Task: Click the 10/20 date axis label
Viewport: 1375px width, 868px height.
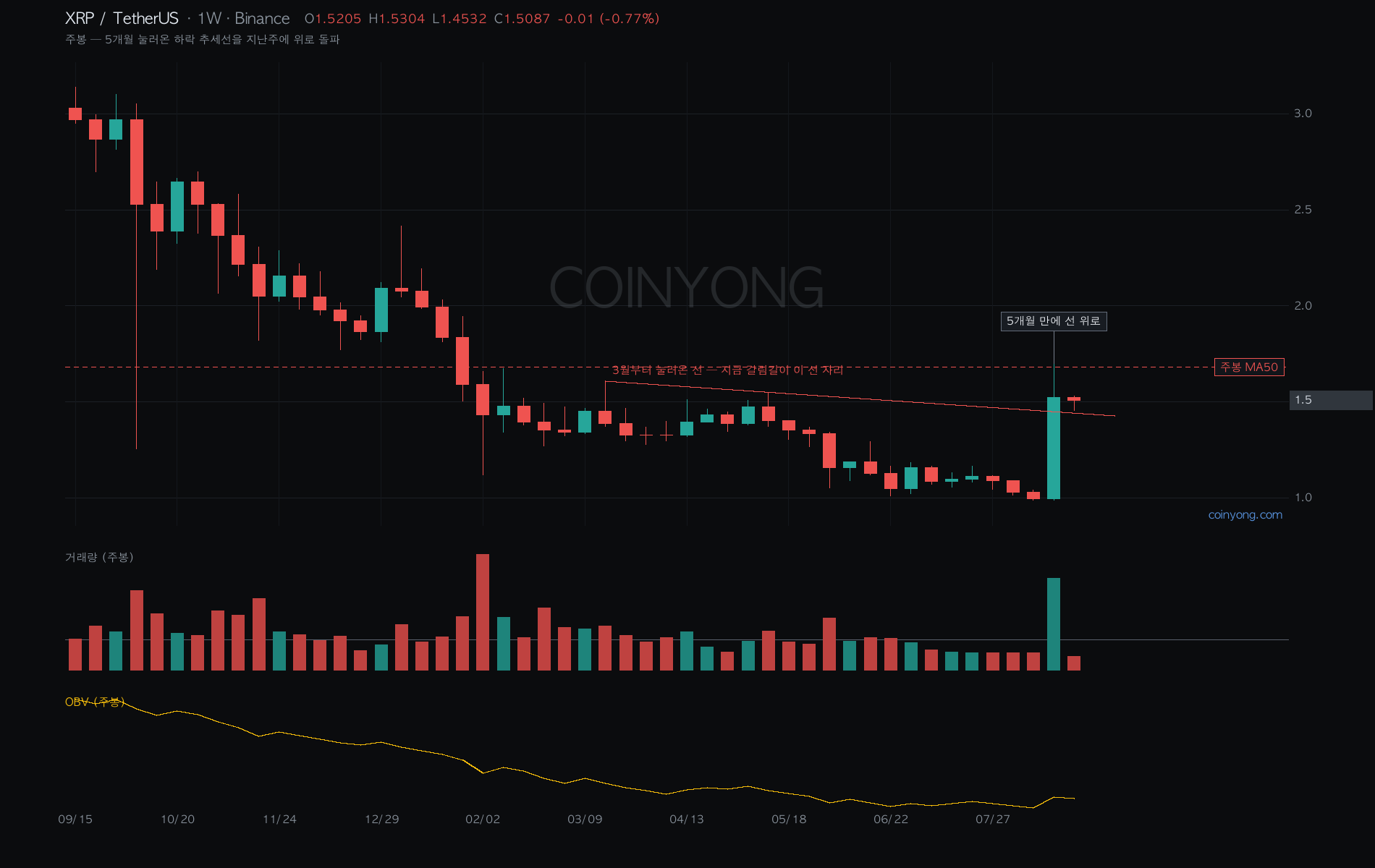Action: 177,820
